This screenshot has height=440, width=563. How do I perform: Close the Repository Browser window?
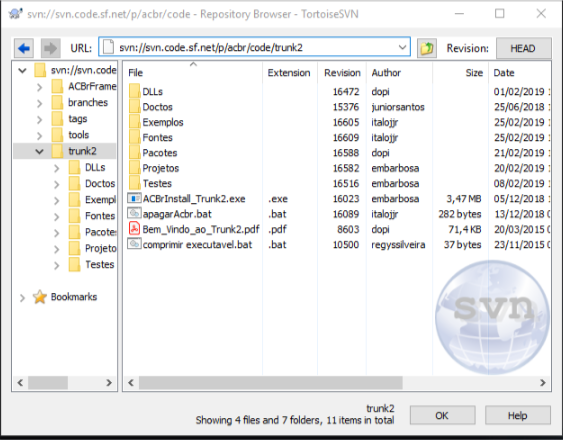coord(541,14)
